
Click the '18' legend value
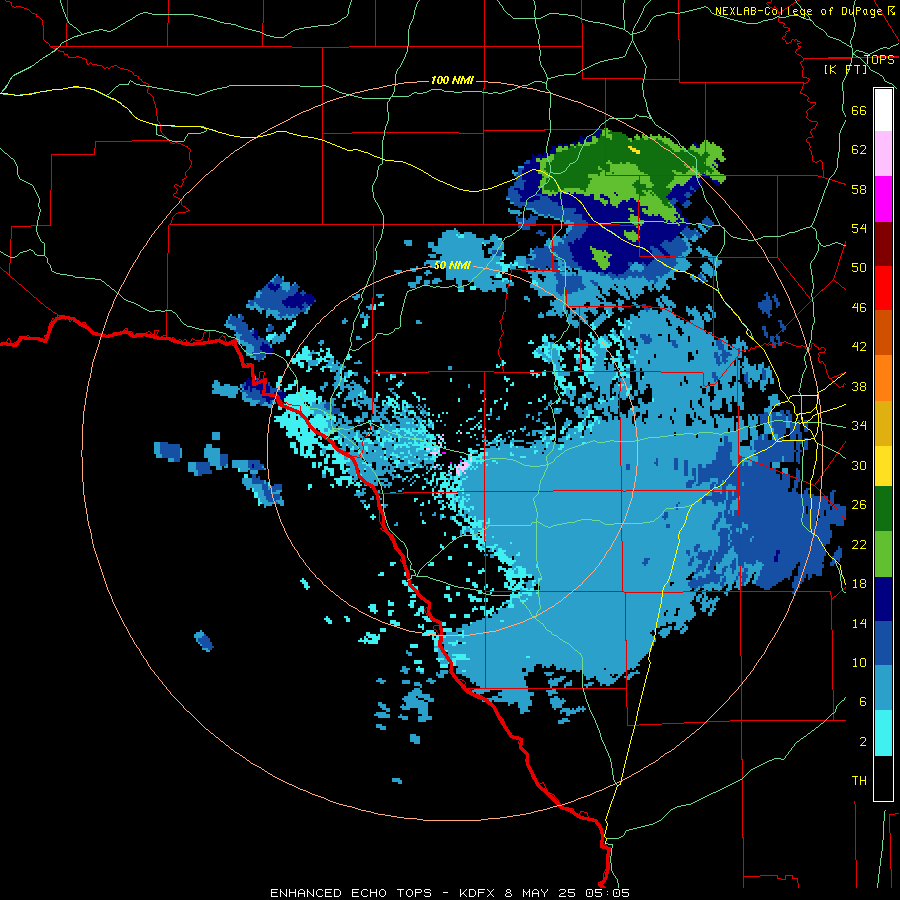[x=859, y=584]
